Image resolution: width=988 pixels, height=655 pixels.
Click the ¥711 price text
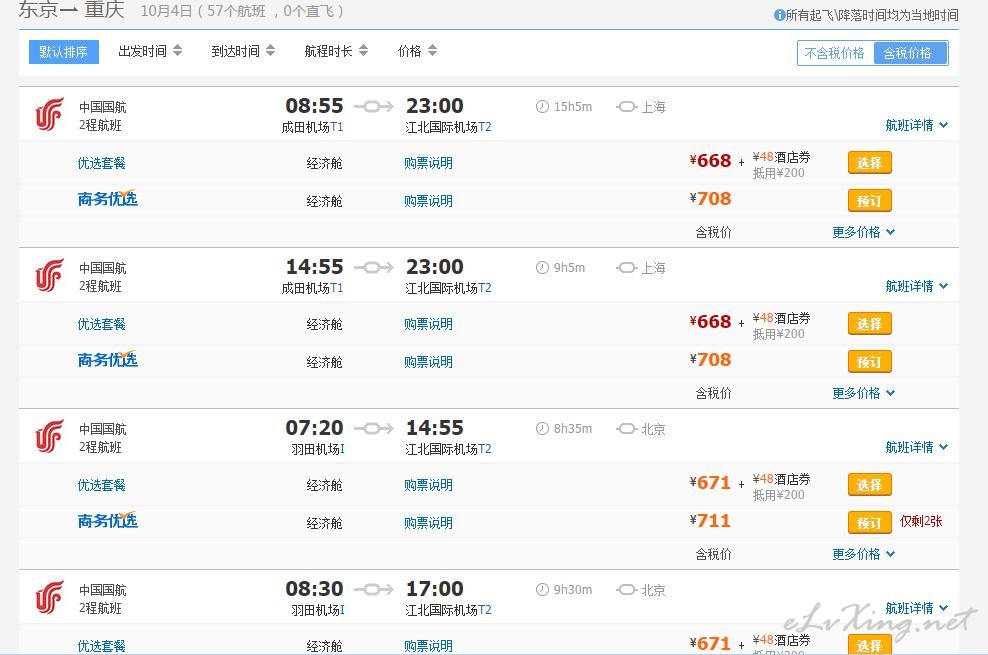pos(710,521)
